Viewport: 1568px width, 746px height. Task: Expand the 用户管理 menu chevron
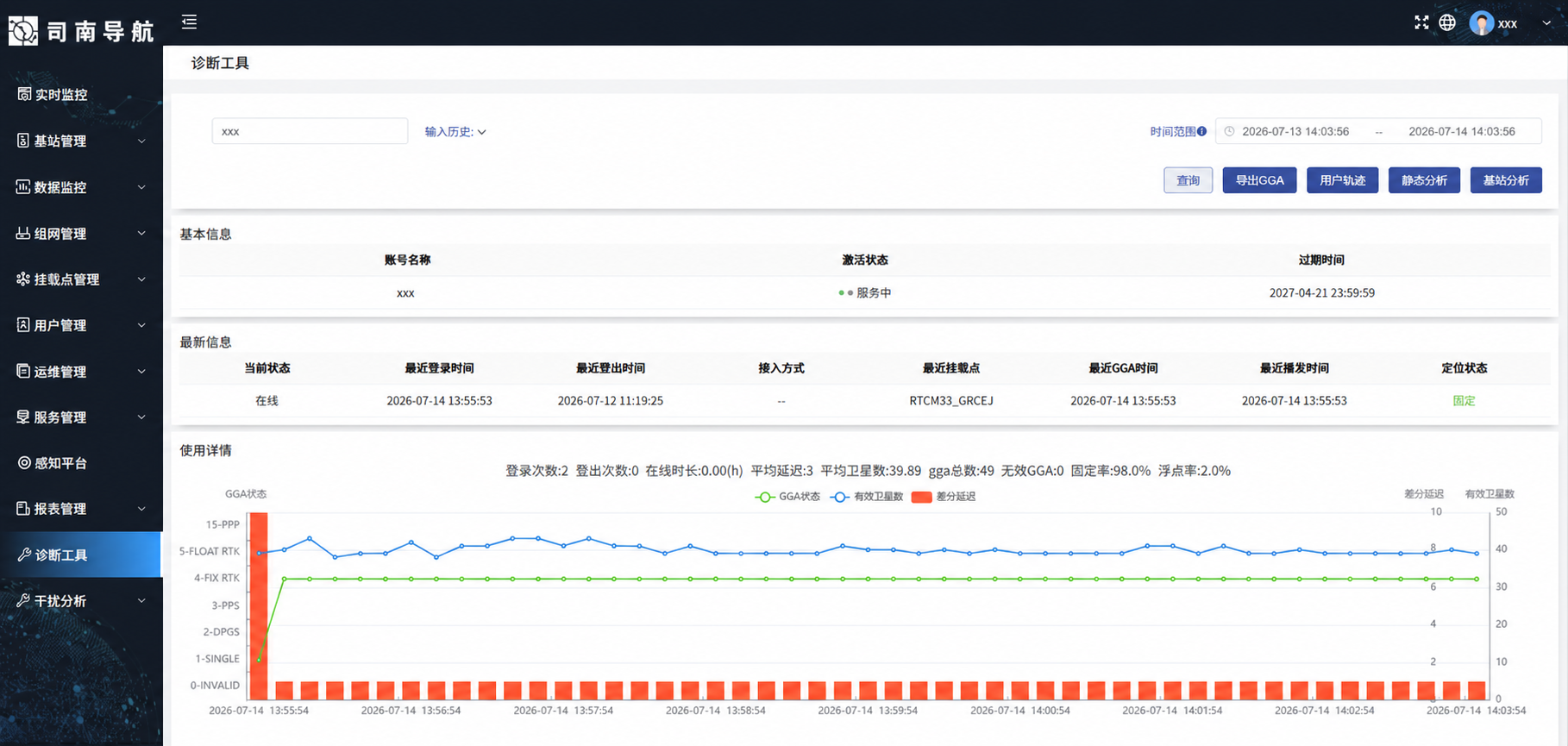click(141, 325)
